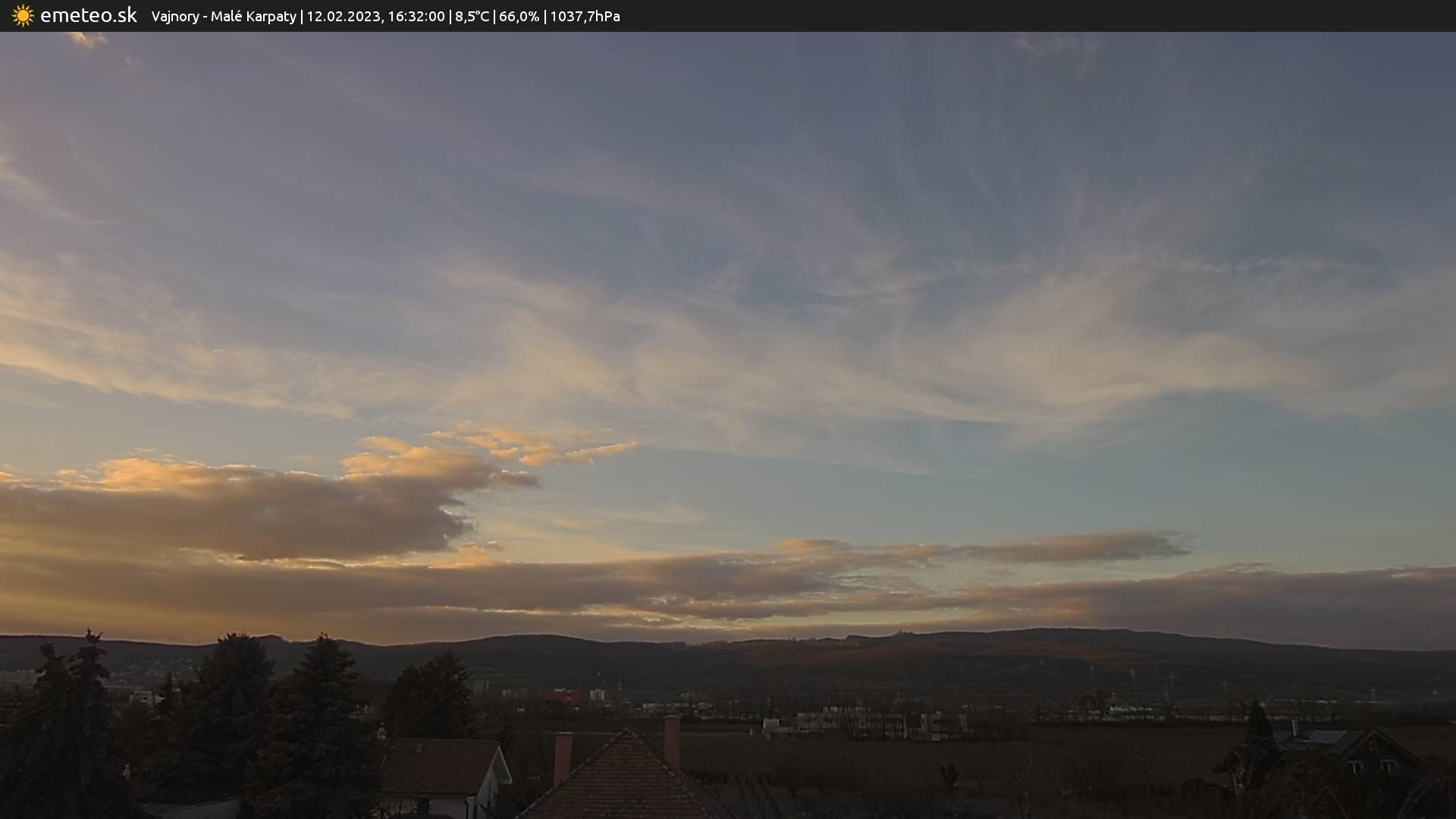
Task: Click the 66,0% humidity reading
Action: 519,17
